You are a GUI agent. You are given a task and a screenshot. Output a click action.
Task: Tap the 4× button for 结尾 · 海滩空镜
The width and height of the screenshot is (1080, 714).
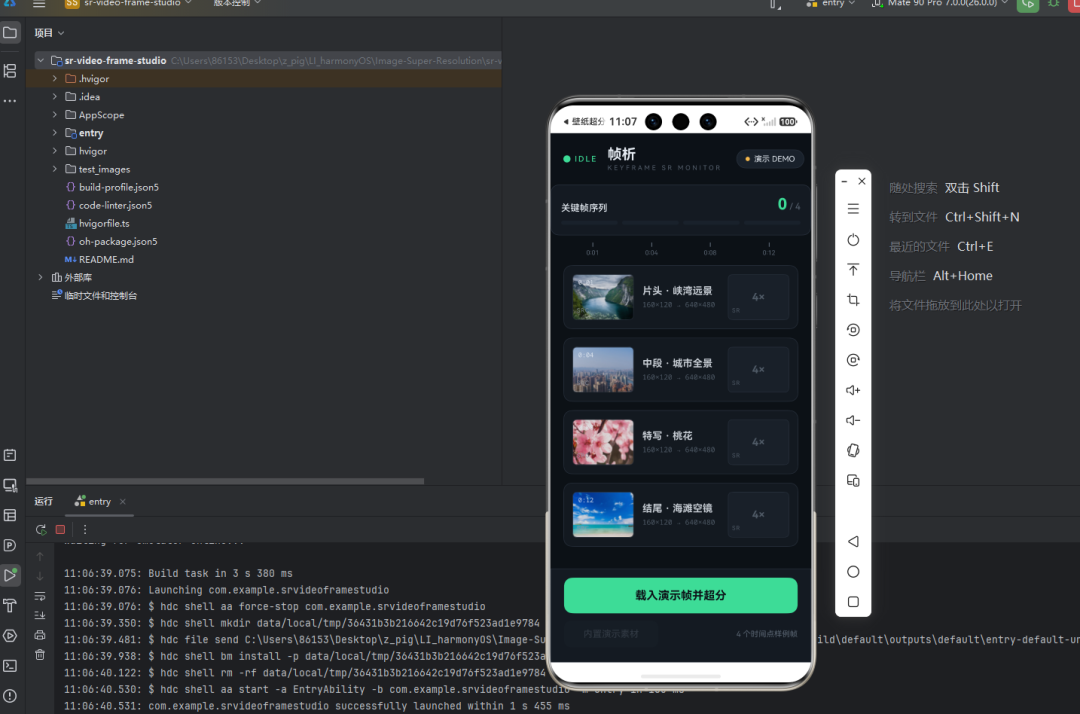coord(758,514)
